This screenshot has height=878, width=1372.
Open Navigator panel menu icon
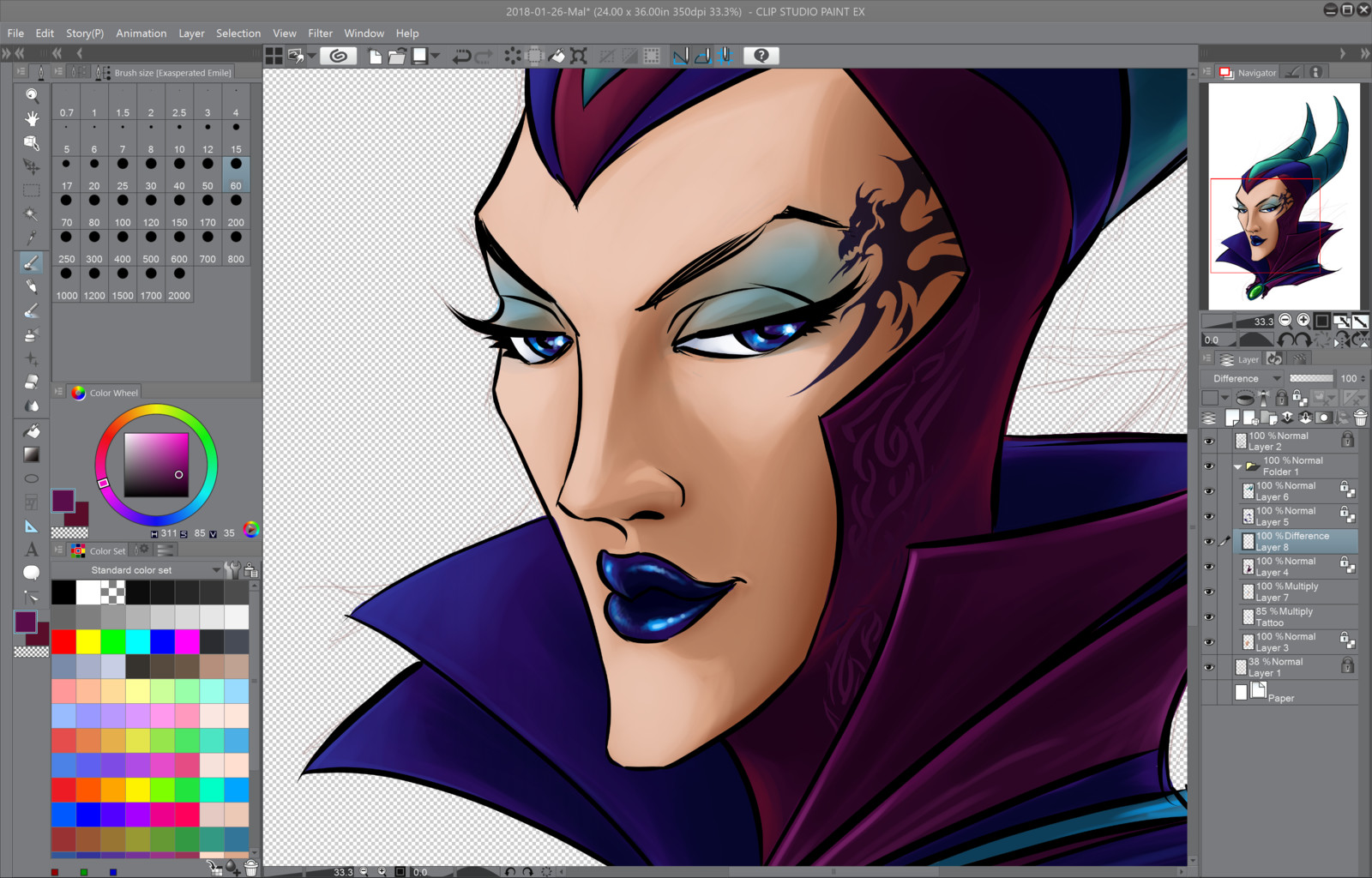(x=1207, y=72)
